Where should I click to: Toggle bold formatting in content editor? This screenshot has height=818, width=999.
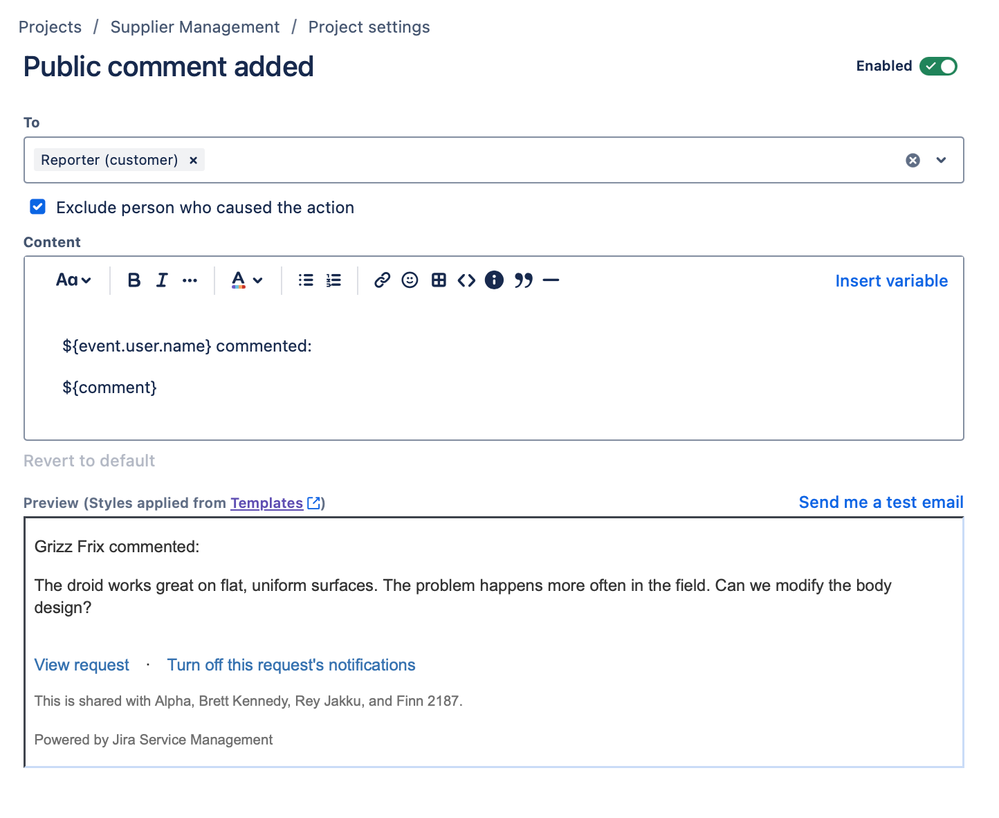pos(134,280)
